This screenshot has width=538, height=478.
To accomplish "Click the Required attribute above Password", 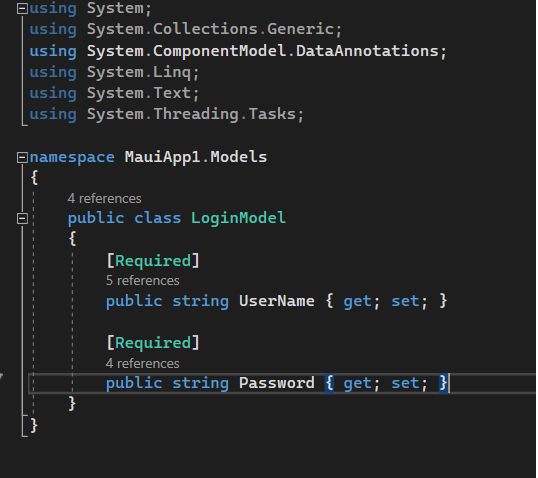I will point(153,343).
